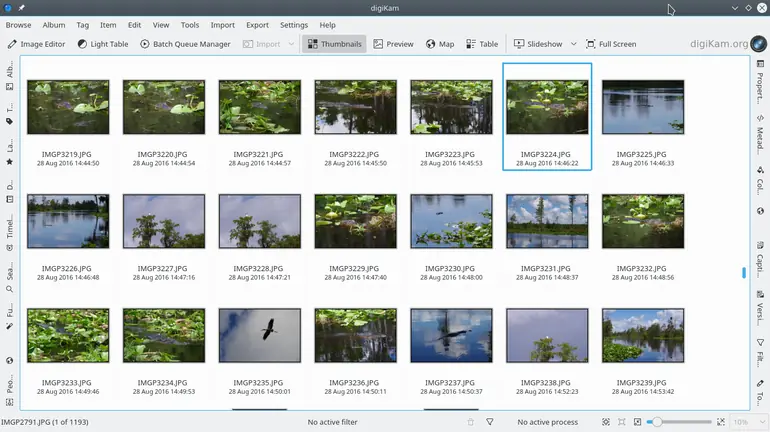Switch to Map view

(x=440, y=44)
